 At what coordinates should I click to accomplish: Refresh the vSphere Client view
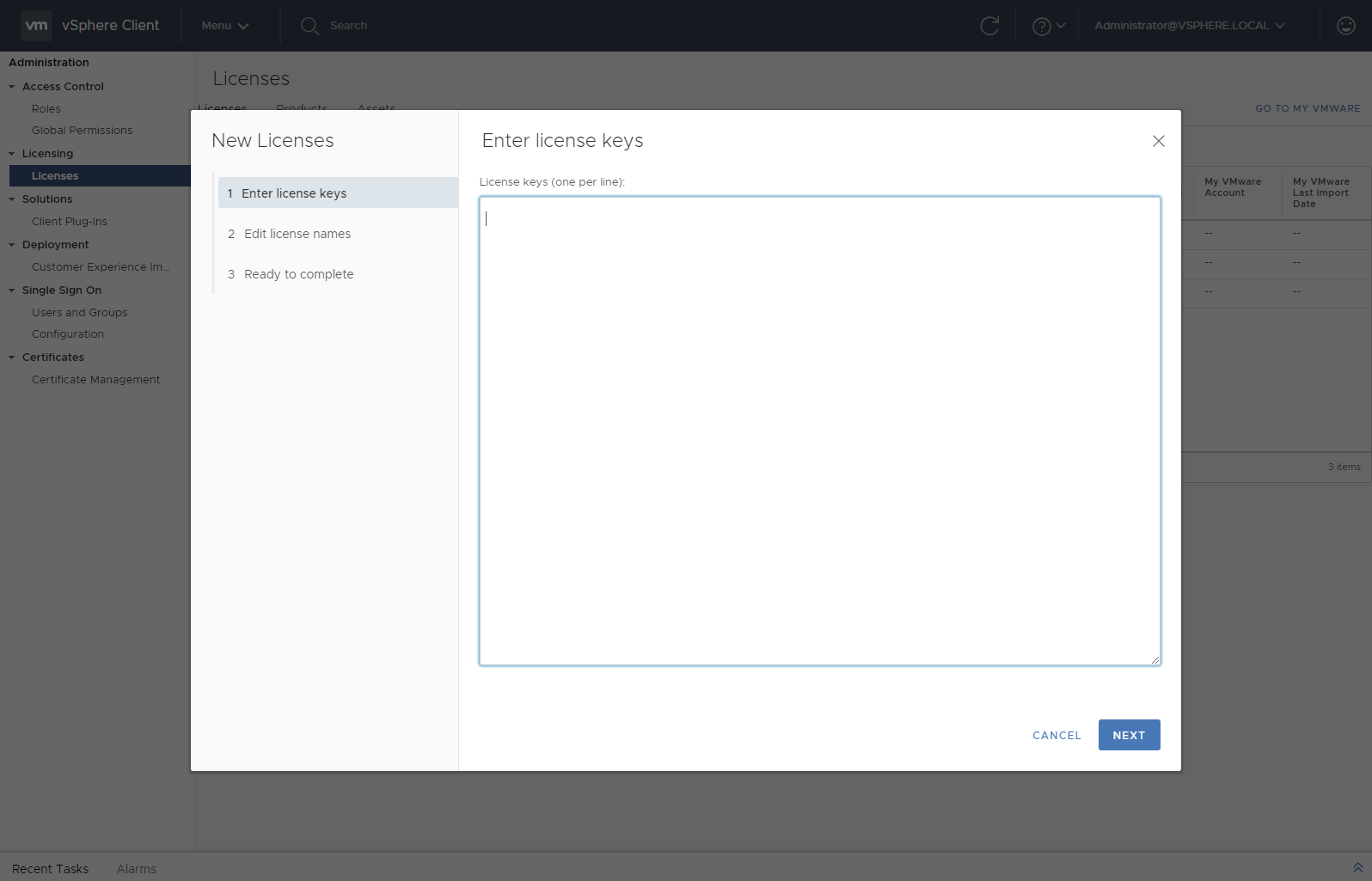click(x=989, y=26)
